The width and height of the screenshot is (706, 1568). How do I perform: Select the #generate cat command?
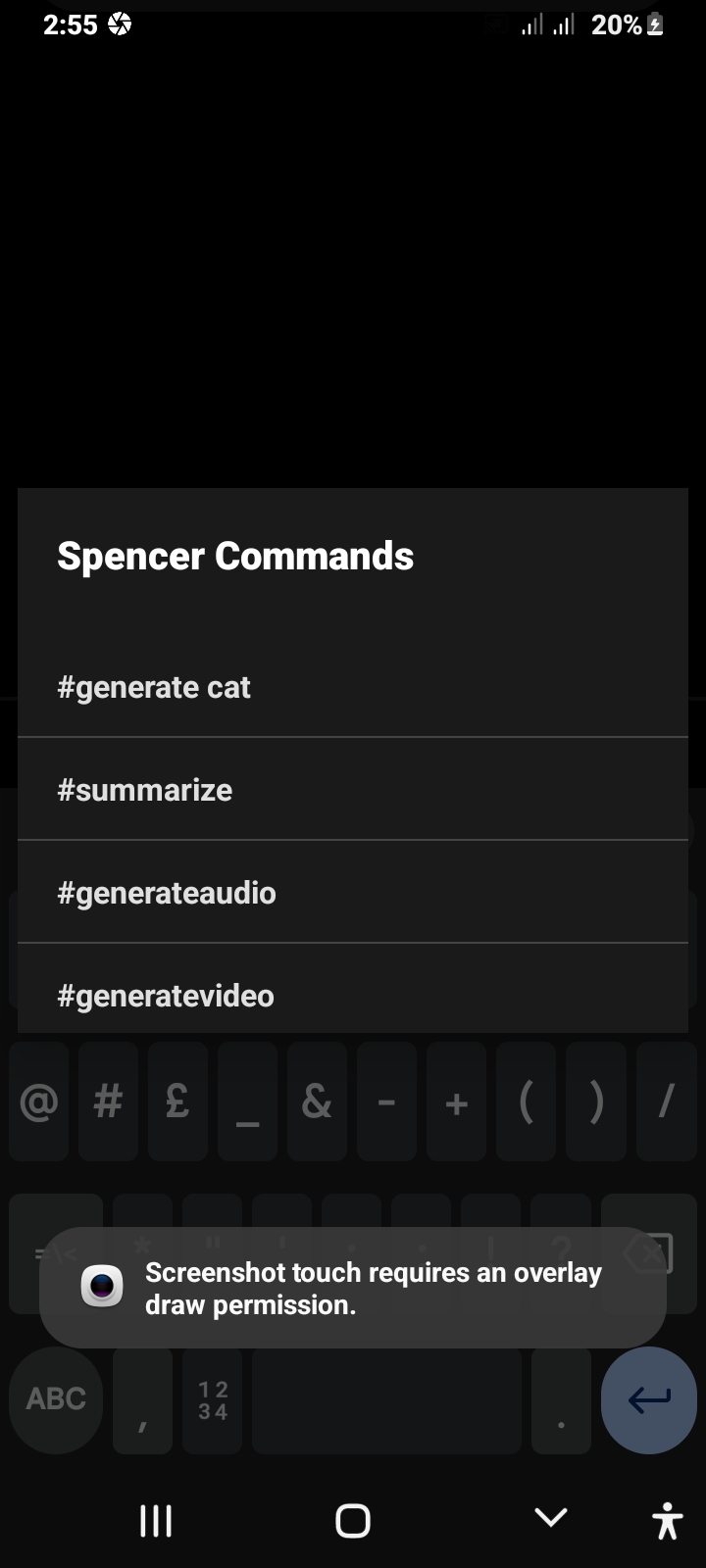tap(154, 687)
